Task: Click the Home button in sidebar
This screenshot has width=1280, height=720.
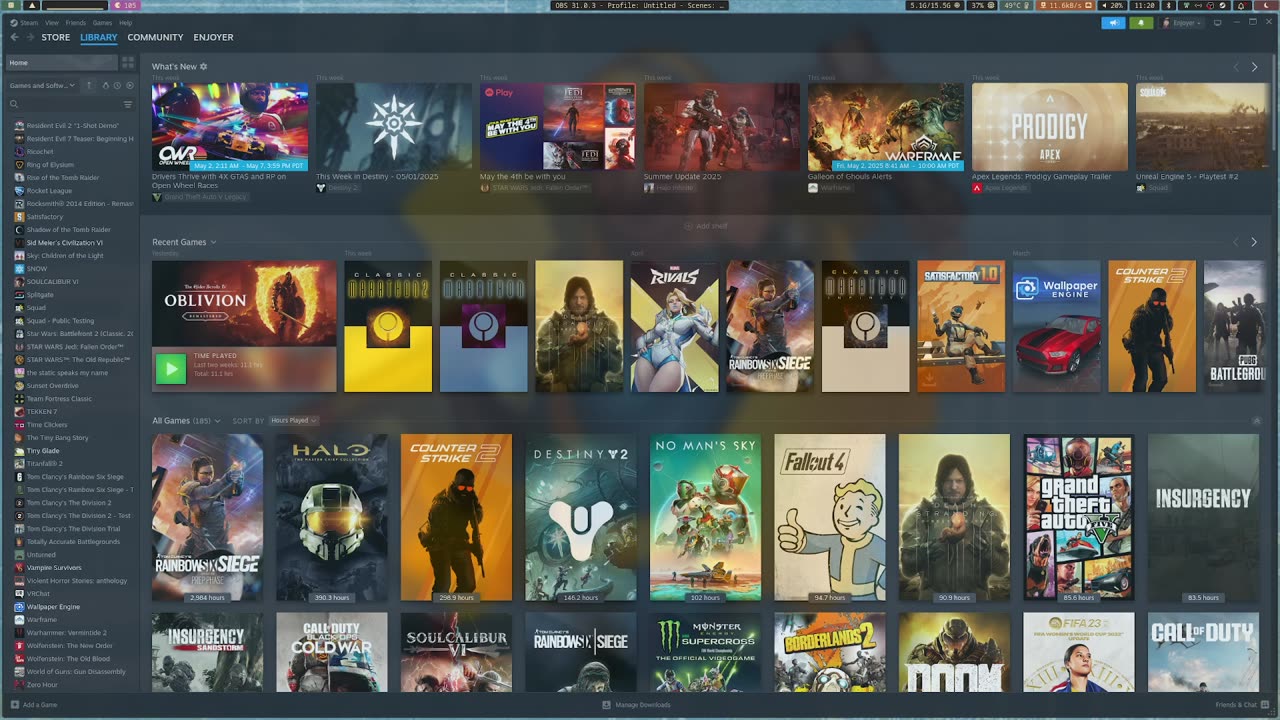Action: pos(62,63)
